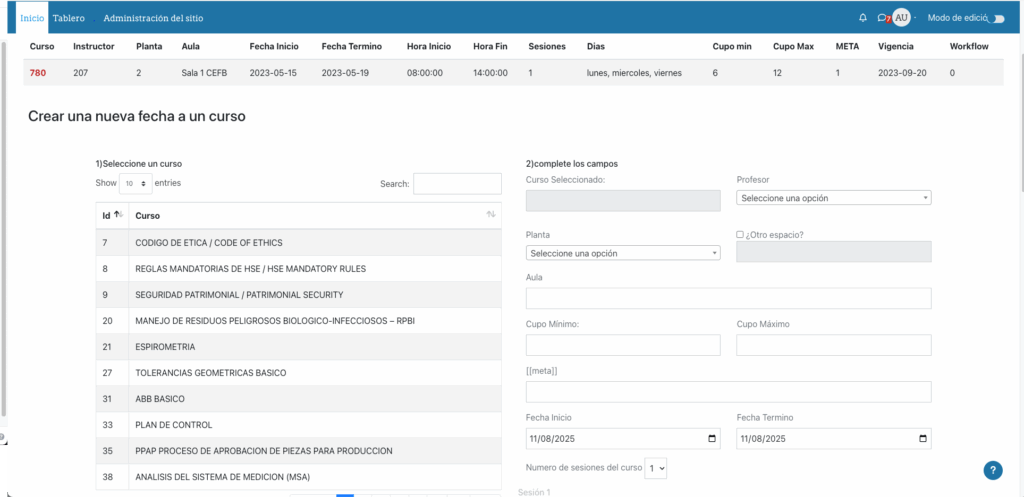1024x497 pixels.
Task: Open Fecha Termino calendar picker icon
Action: click(x=923, y=439)
